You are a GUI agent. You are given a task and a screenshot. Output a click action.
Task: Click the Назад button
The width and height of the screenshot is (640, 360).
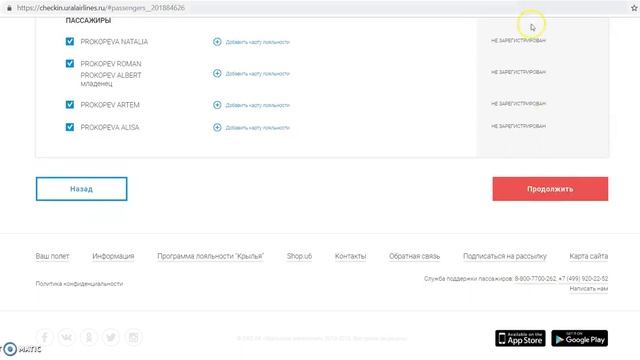point(82,189)
